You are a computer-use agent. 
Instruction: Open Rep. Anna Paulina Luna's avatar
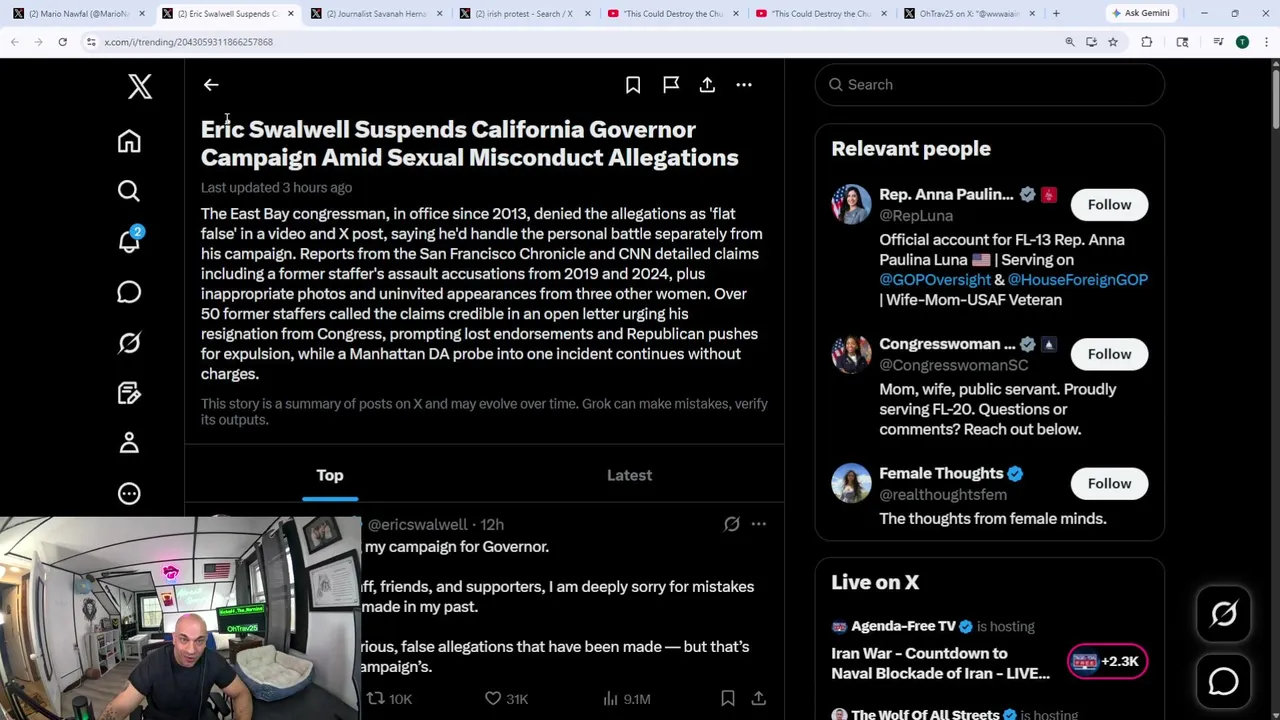point(851,204)
